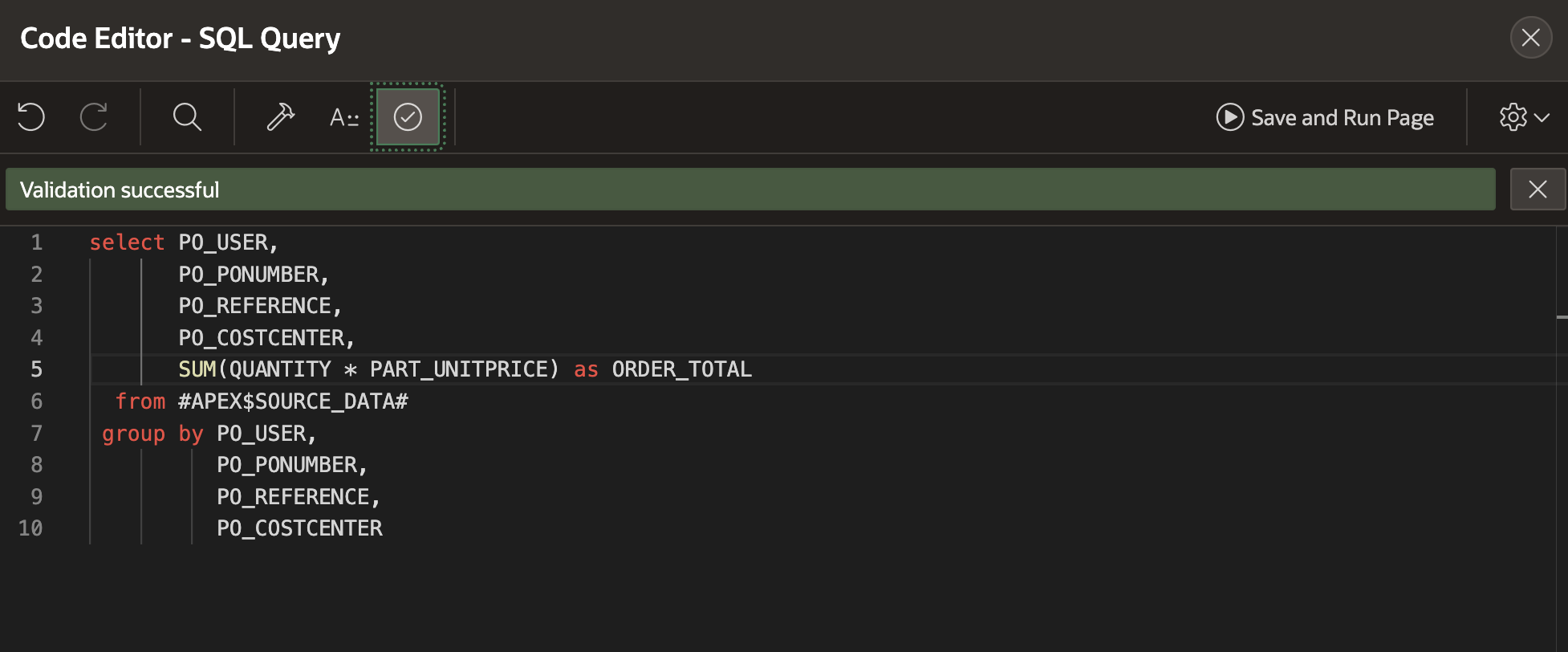Dismiss the Validation successful message
Image resolution: width=1568 pixels, height=652 pixels.
[1538, 189]
